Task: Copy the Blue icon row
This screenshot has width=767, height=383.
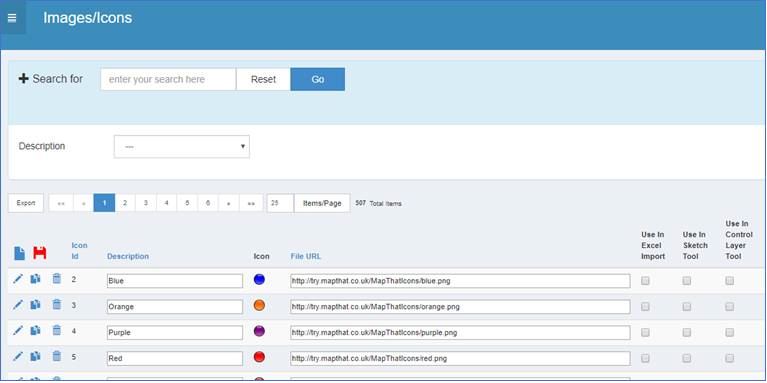Action: click(35, 279)
